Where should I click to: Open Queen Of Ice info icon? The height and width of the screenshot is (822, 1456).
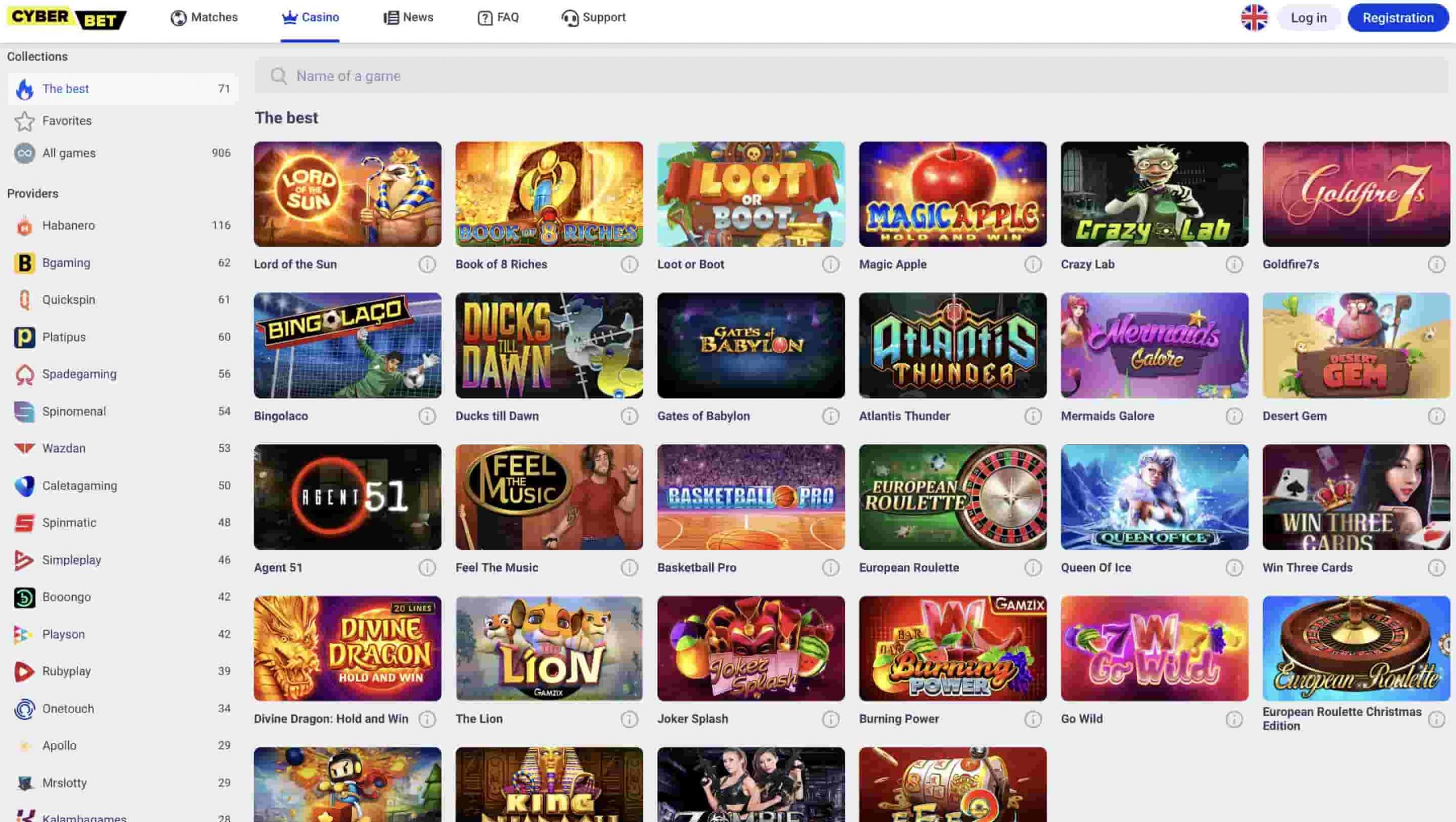click(1234, 567)
